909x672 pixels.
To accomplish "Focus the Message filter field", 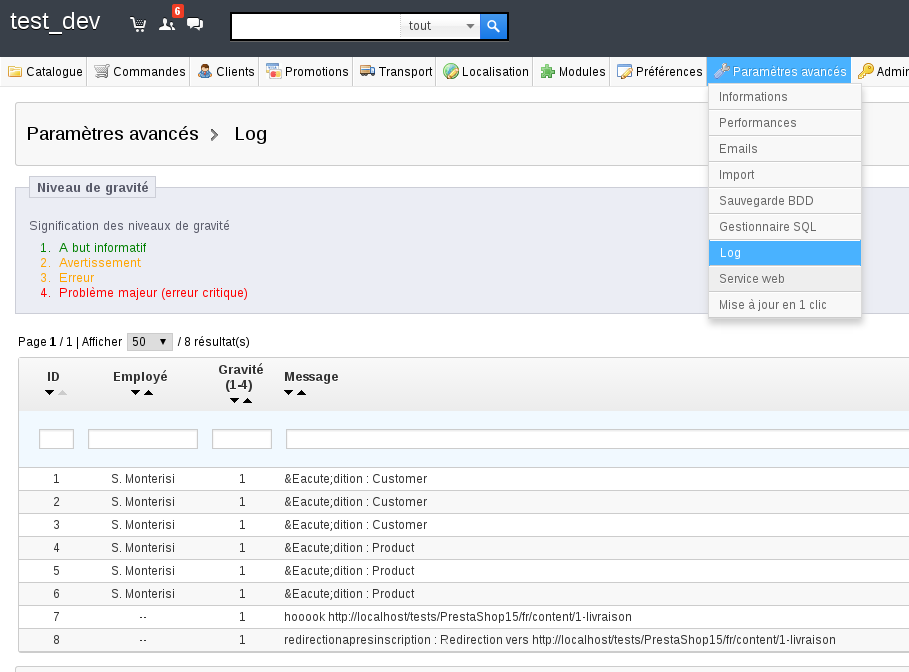I will 597,439.
